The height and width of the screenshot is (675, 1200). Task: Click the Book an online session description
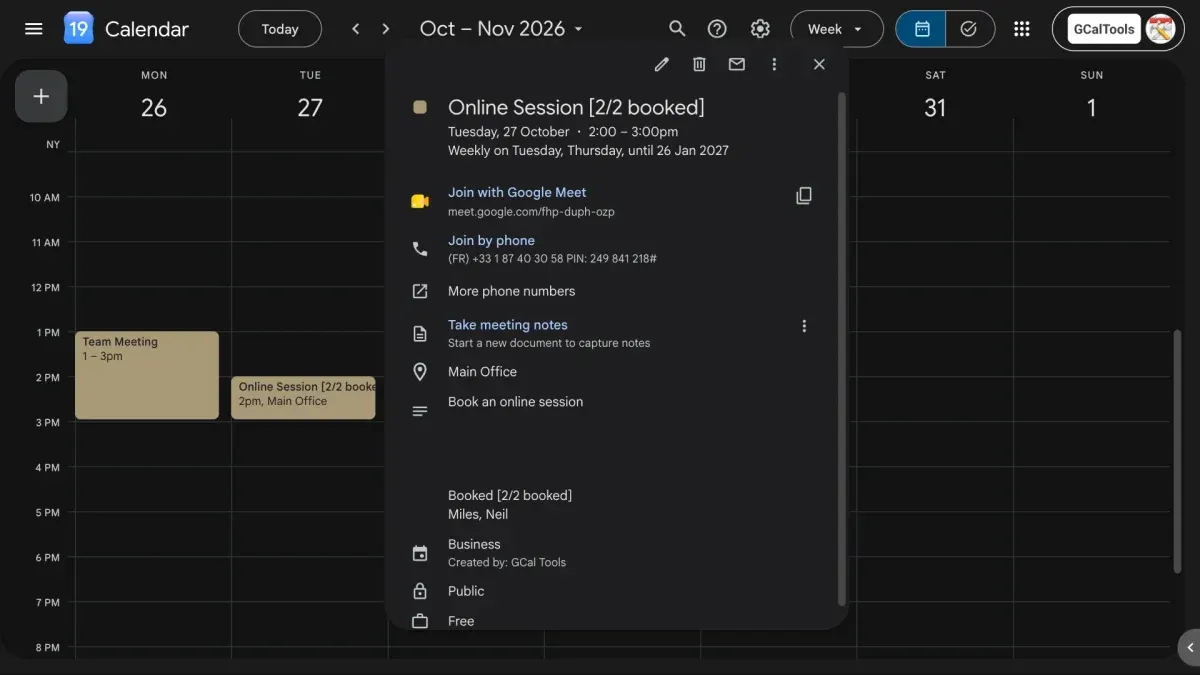pos(515,401)
